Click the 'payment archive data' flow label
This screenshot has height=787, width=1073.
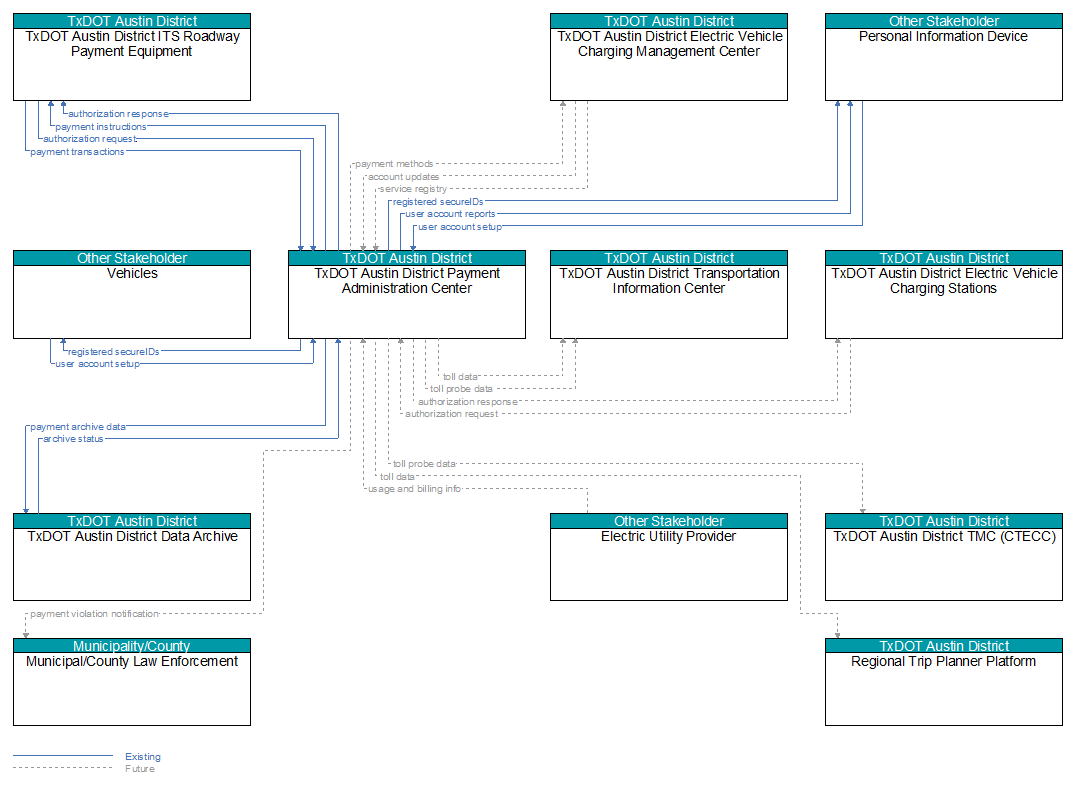pos(78,427)
